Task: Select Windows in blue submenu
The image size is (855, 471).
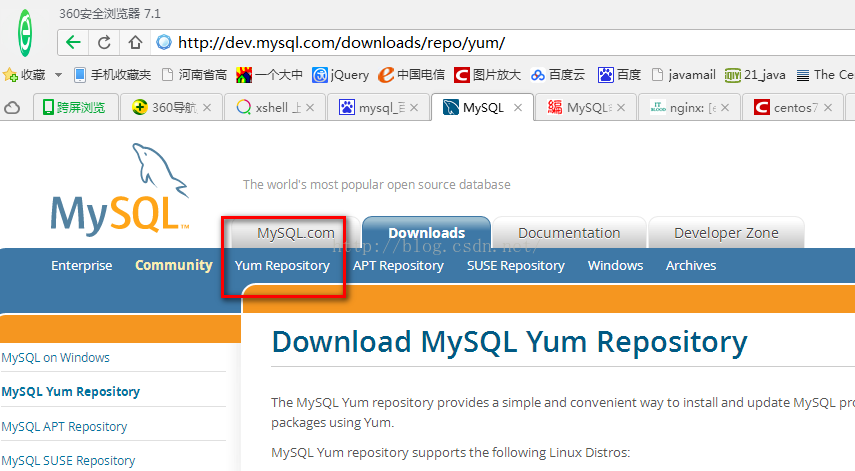Action: tap(615, 265)
